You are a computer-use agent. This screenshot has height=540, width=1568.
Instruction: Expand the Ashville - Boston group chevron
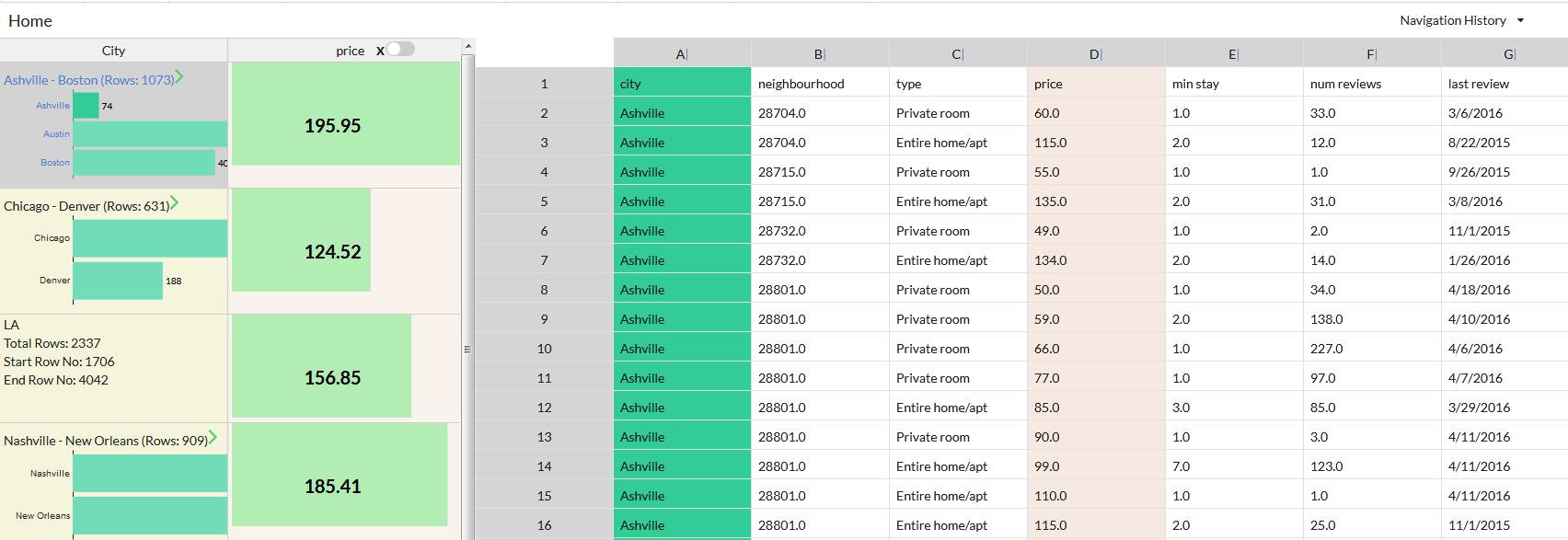tap(179, 77)
